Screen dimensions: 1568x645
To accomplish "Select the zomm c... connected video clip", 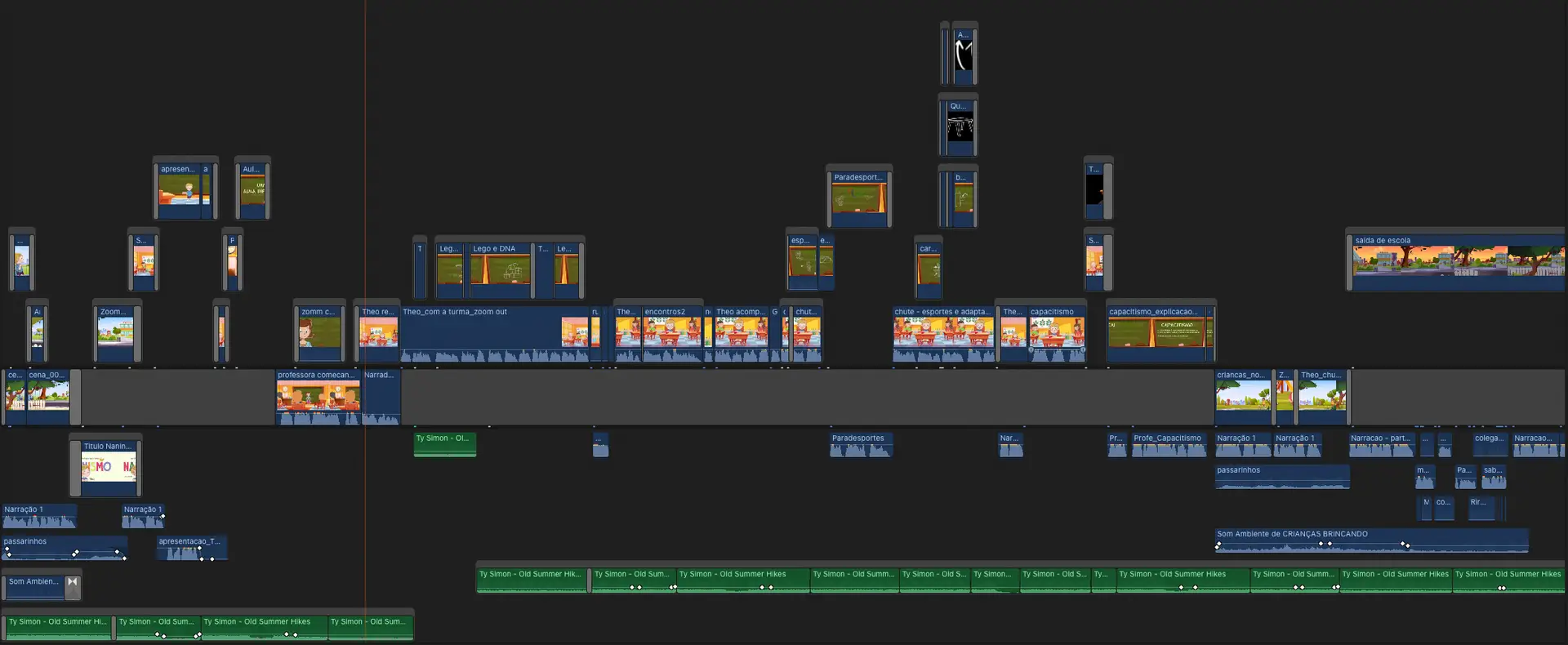I will click(318, 333).
